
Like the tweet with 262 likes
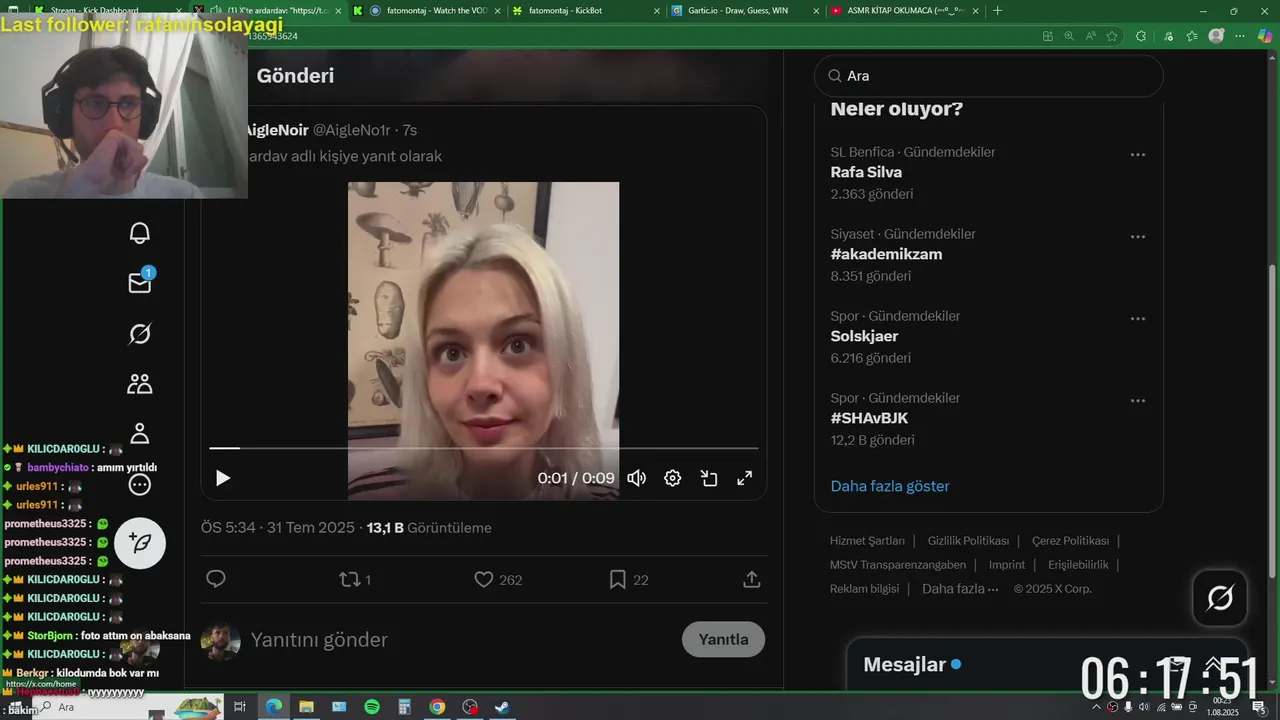coord(498,579)
